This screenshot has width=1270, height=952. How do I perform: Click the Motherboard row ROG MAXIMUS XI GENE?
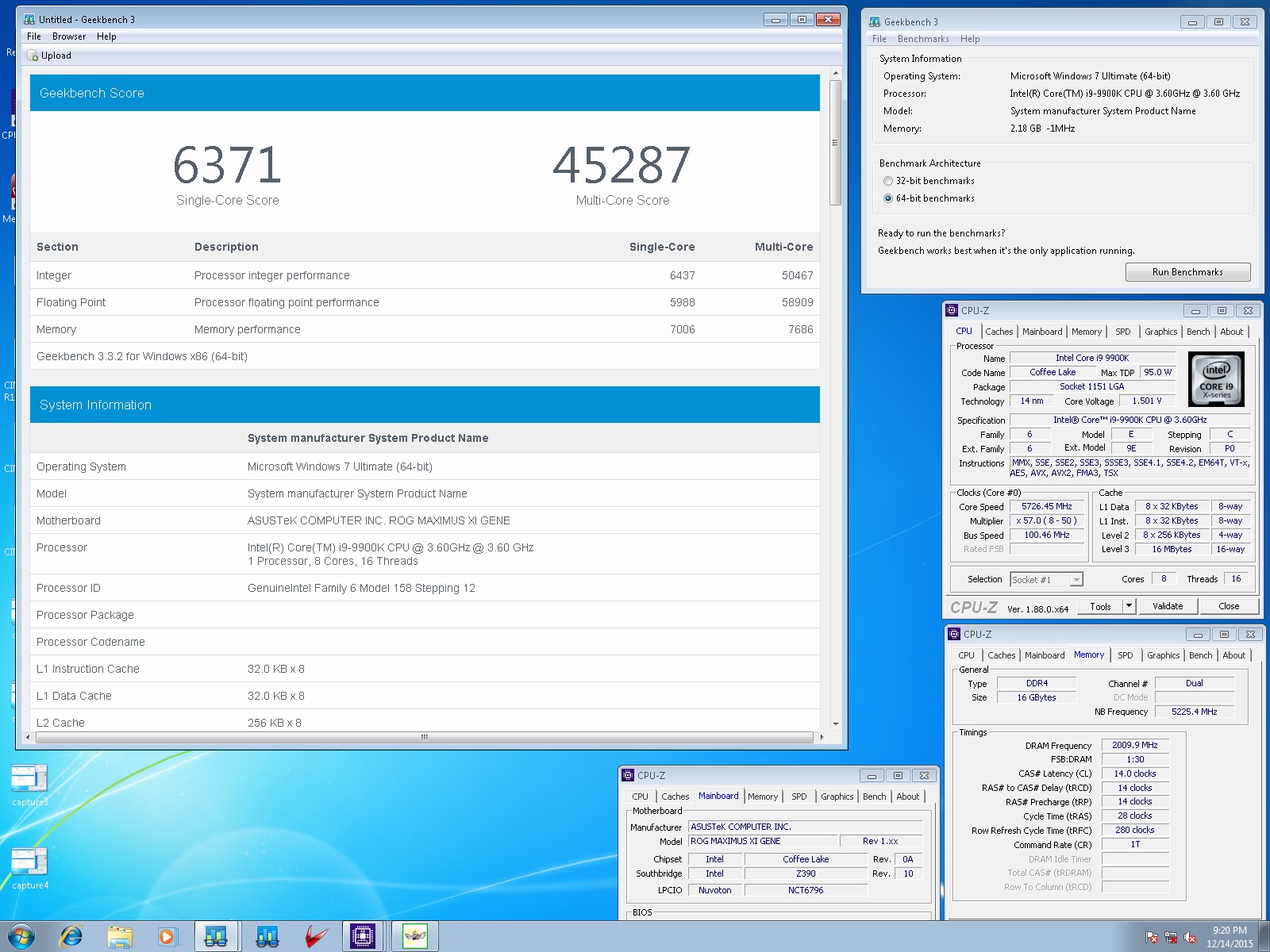(x=425, y=520)
